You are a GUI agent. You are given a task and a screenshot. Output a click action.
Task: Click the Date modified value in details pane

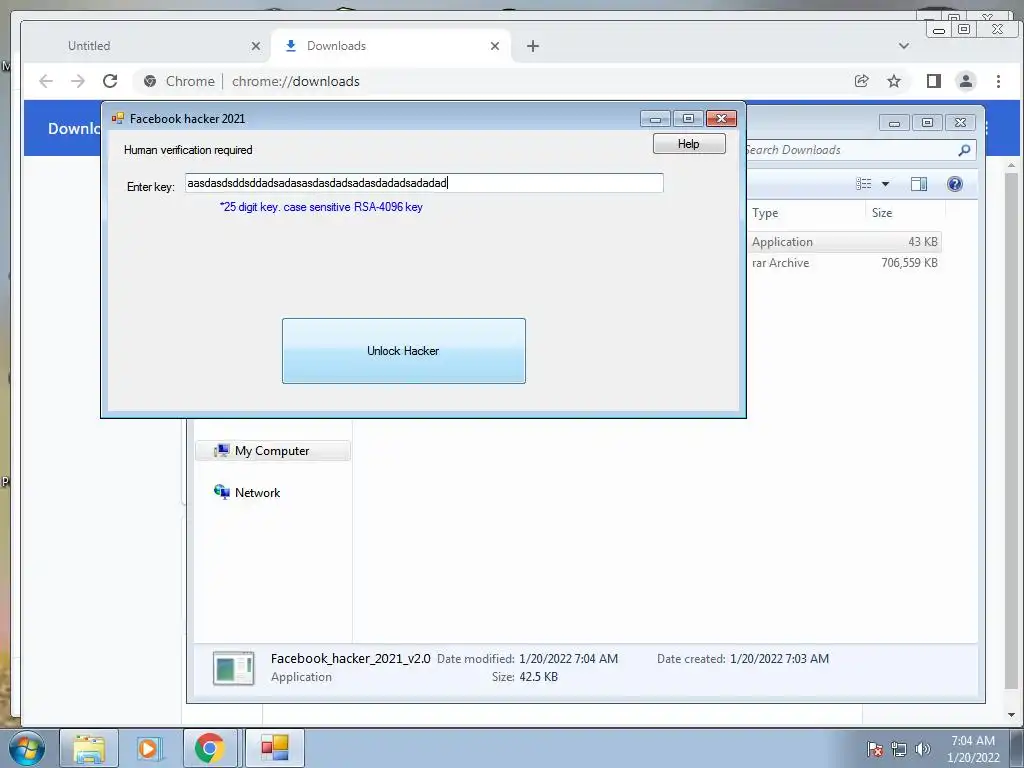point(568,658)
